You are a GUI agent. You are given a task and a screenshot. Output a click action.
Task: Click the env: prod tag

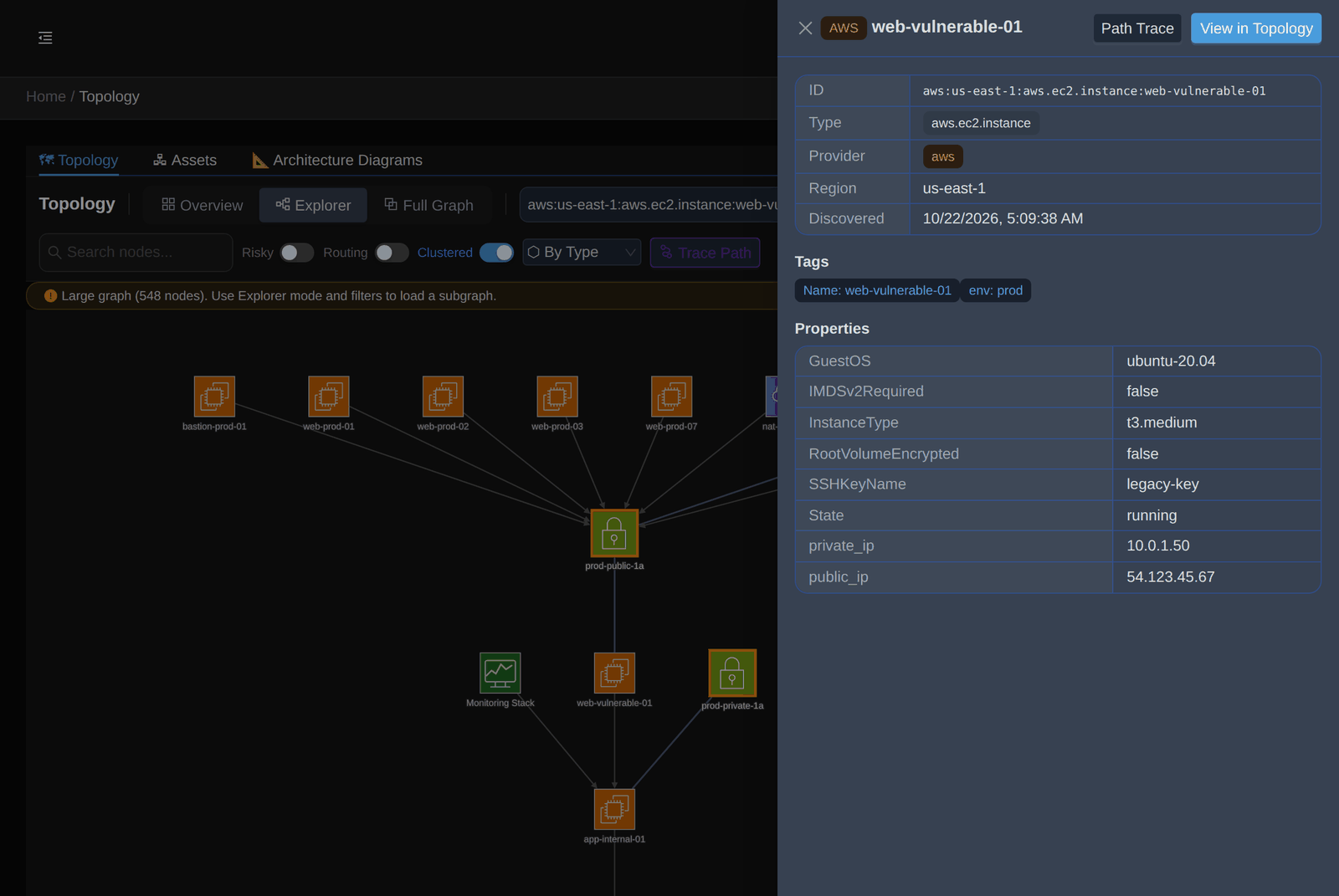995,290
